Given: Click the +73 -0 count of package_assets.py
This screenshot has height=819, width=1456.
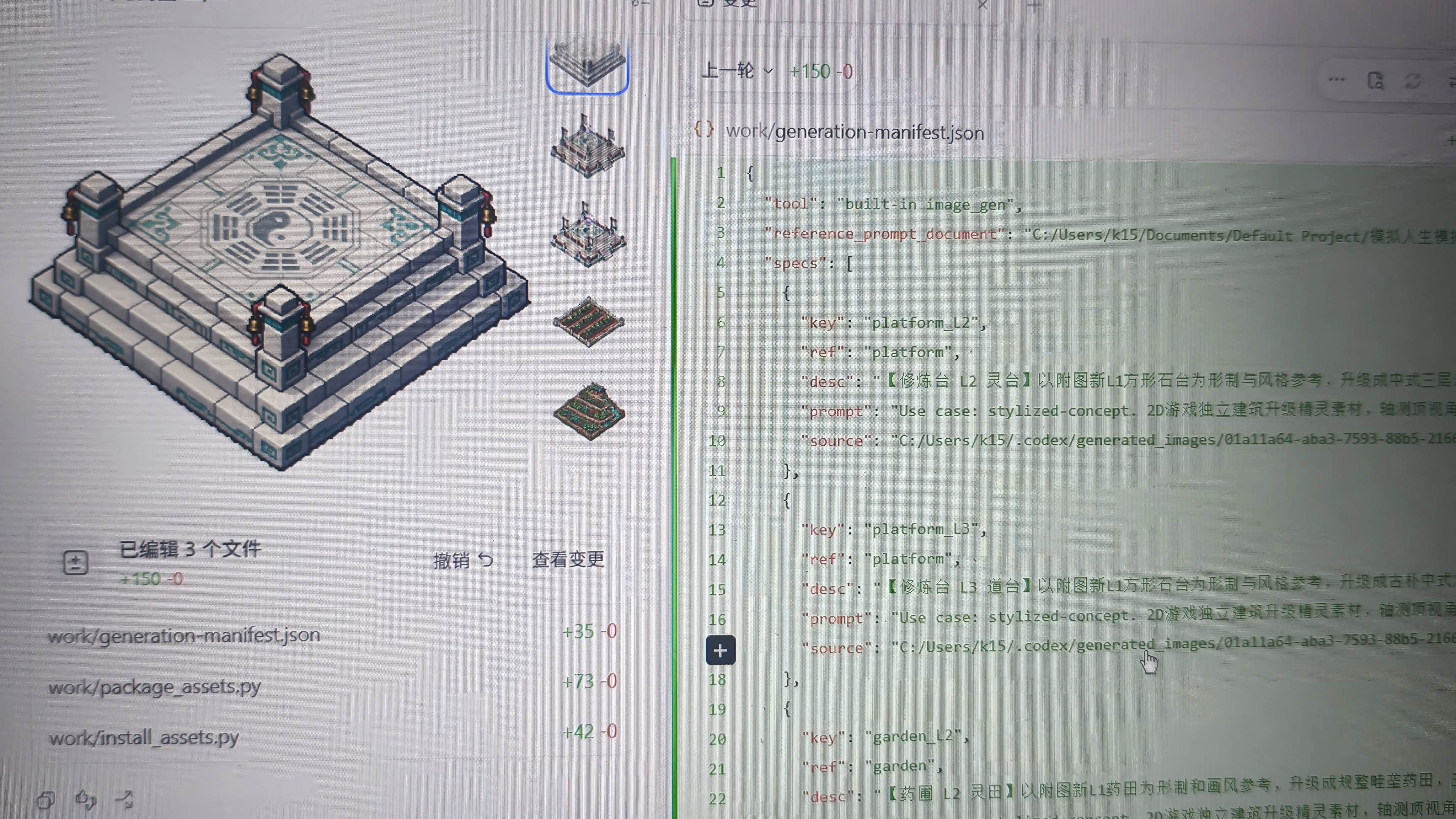Looking at the screenshot, I should 589,682.
